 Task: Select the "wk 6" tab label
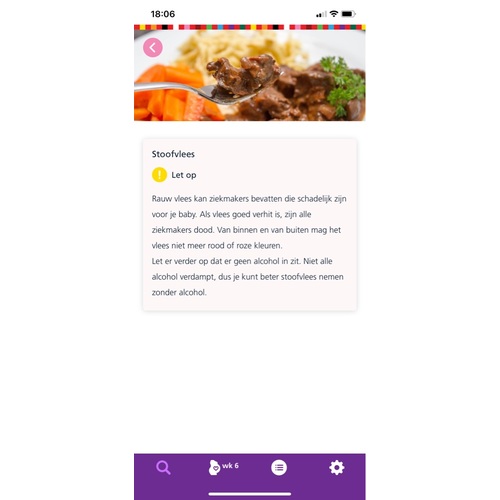[x=230, y=466]
